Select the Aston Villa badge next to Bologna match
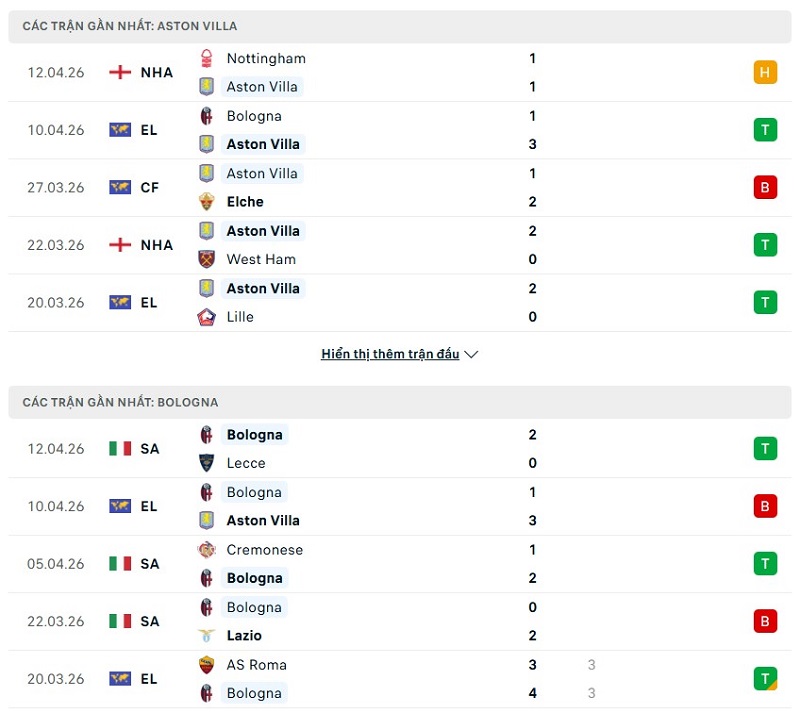 click(207, 144)
